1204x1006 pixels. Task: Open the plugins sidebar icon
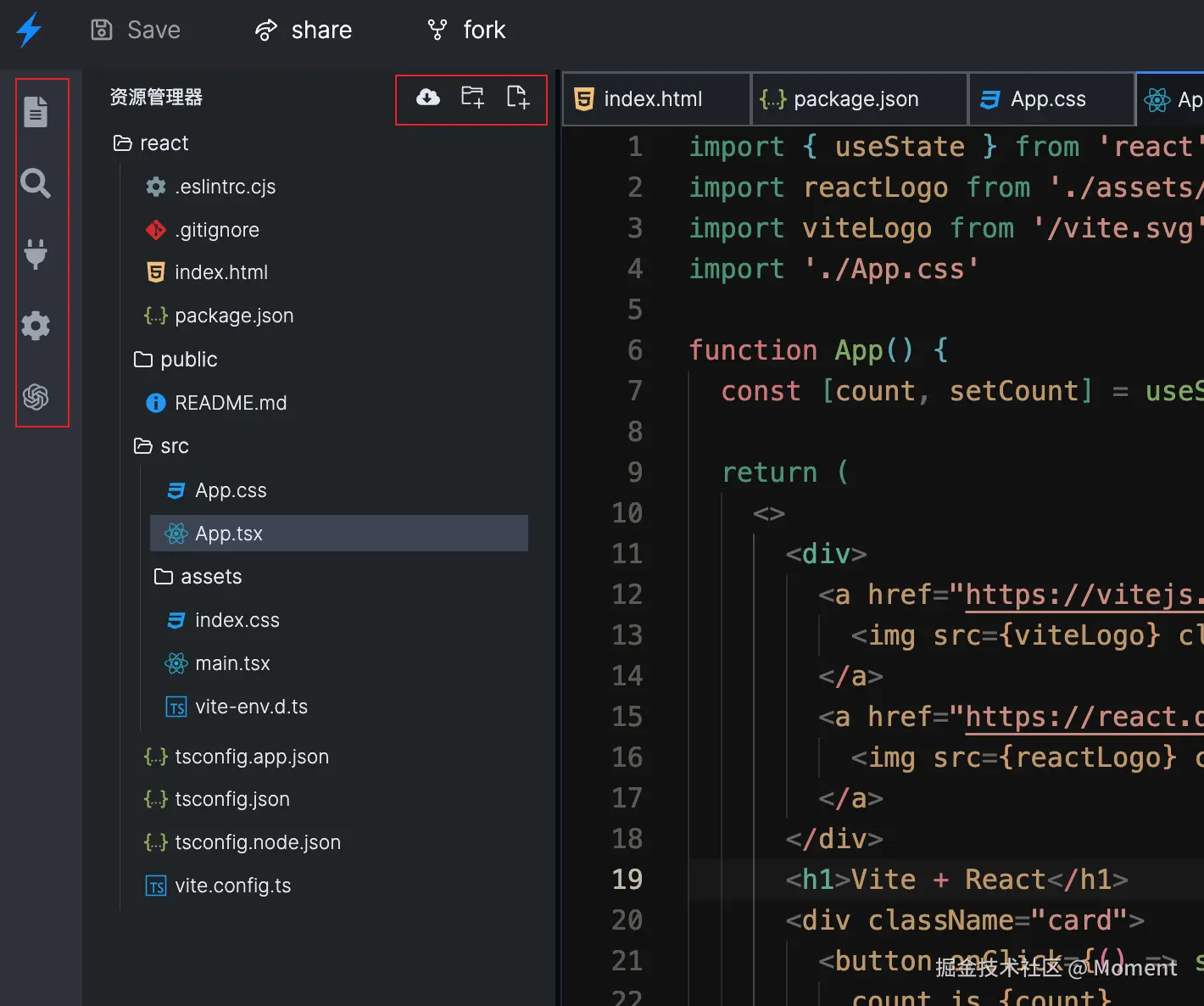(36, 254)
